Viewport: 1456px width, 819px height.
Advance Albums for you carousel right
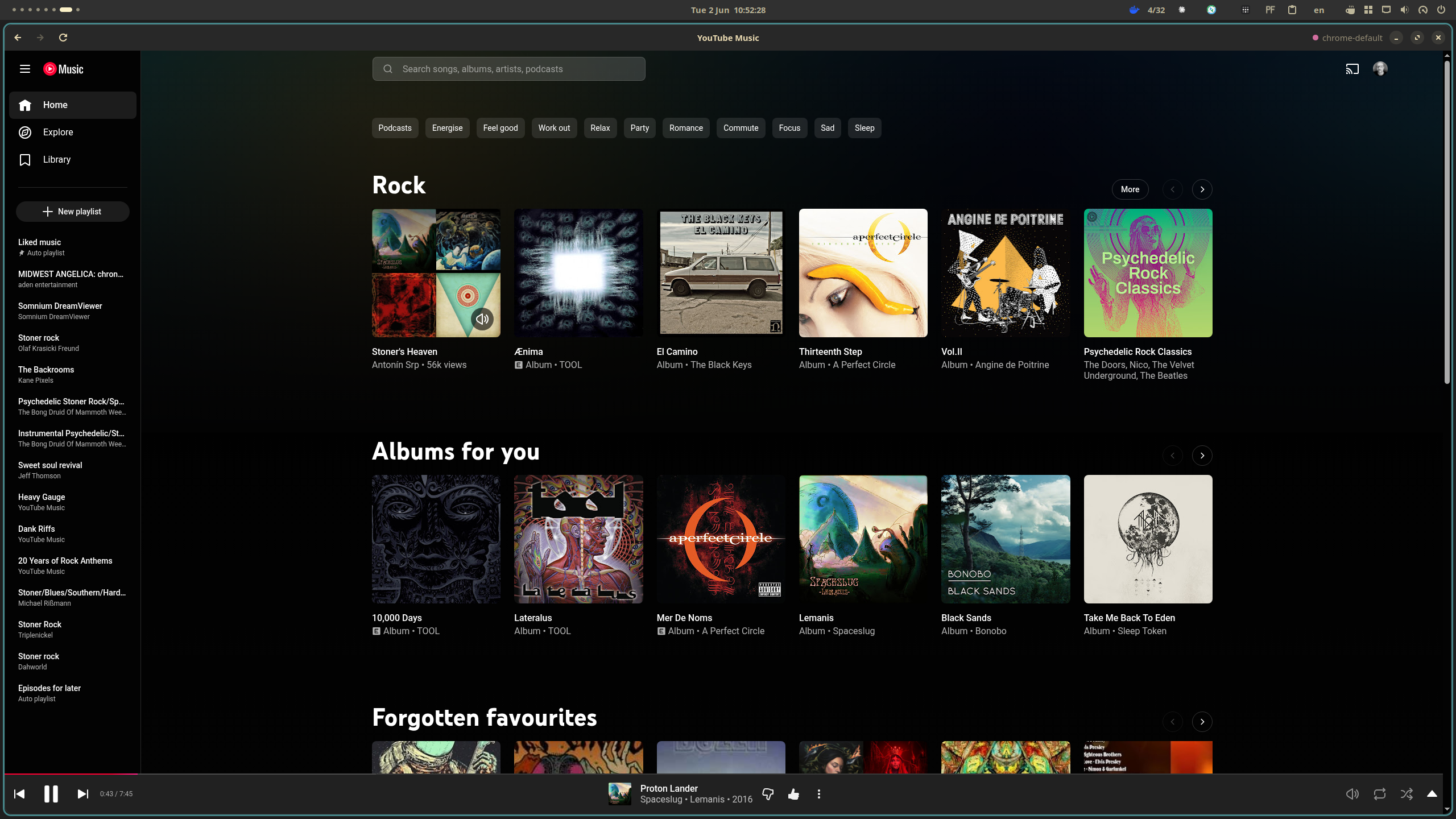(1202, 456)
